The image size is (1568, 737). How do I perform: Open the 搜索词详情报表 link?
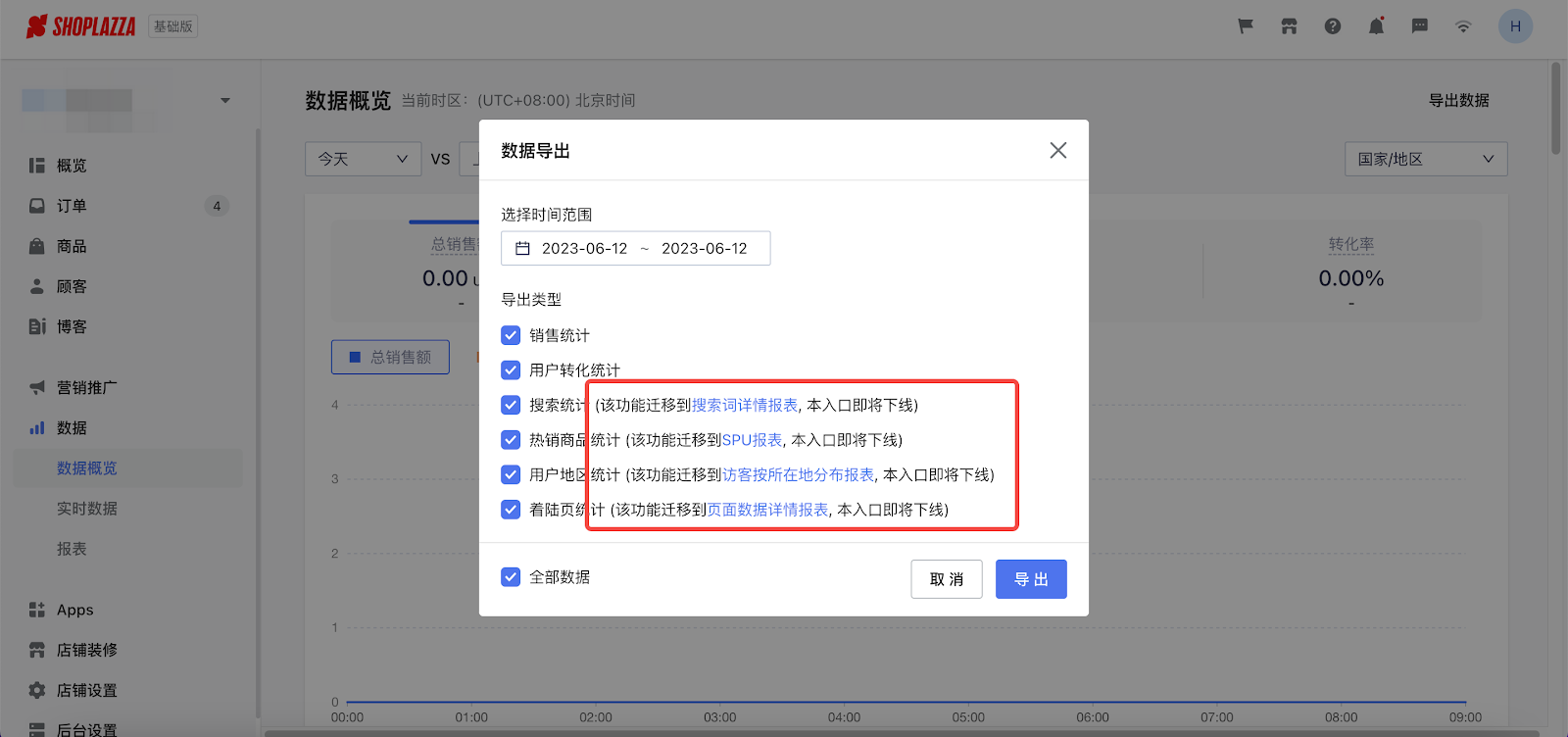click(745, 406)
